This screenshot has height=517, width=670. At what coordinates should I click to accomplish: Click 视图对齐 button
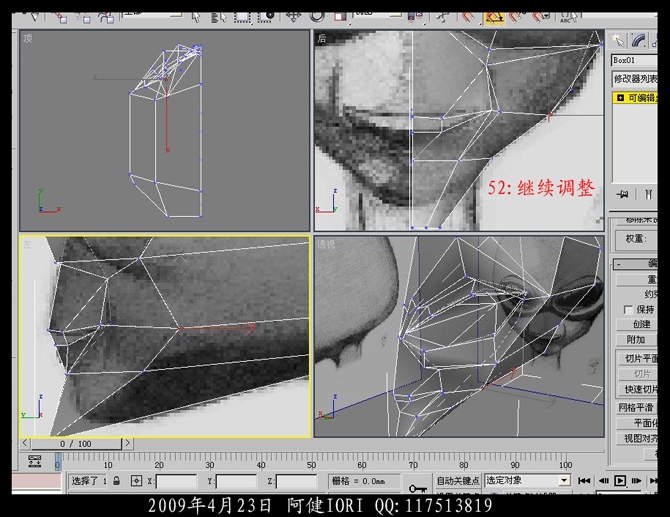[638, 438]
